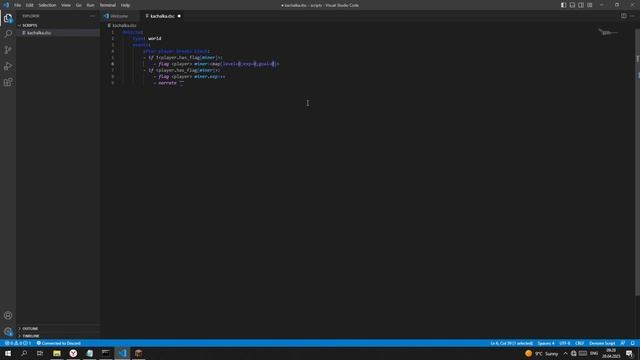Open the brown box app on taskbar

[x=138, y=353]
